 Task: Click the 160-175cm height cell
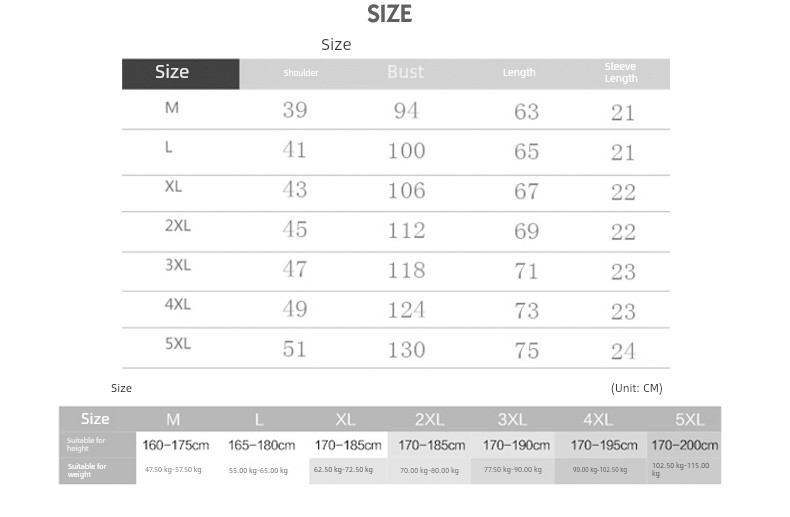click(x=176, y=445)
